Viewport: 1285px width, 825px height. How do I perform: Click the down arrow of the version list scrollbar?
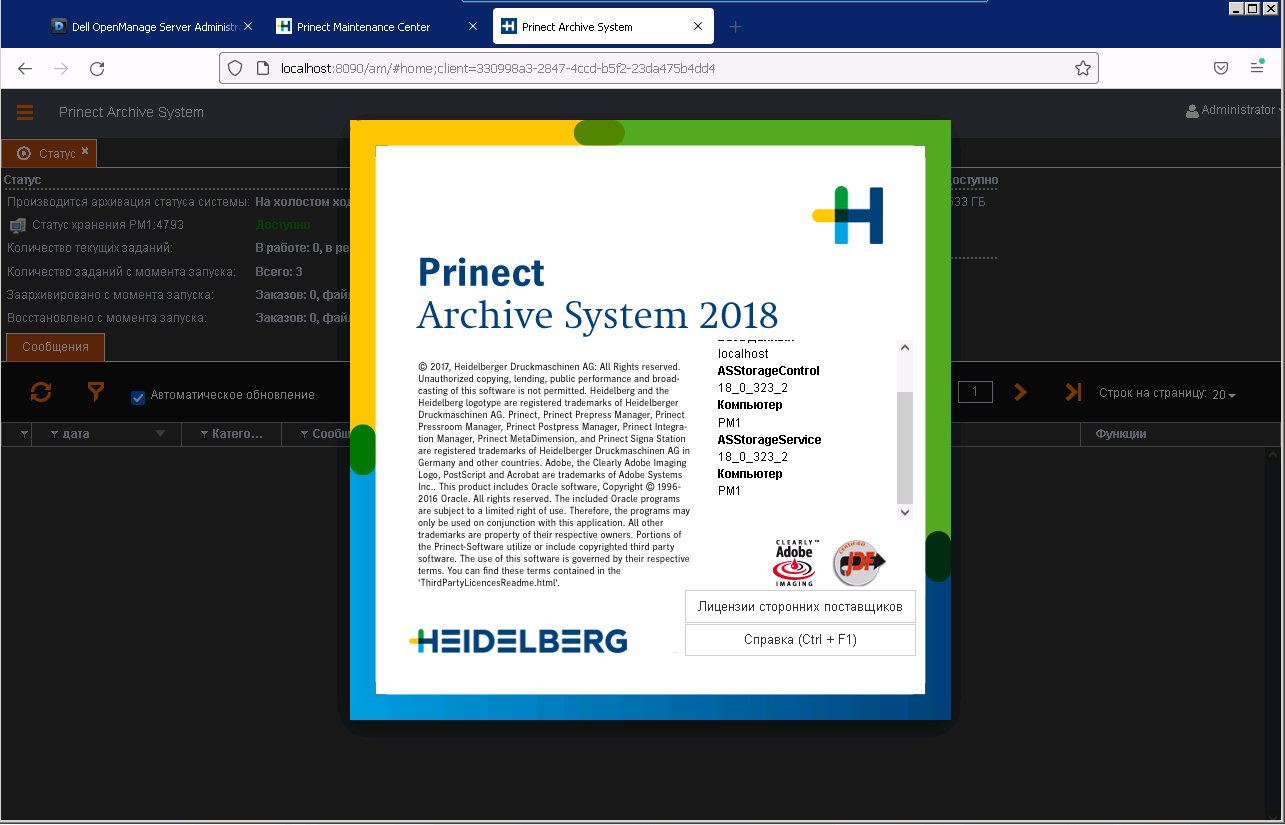click(905, 512)
